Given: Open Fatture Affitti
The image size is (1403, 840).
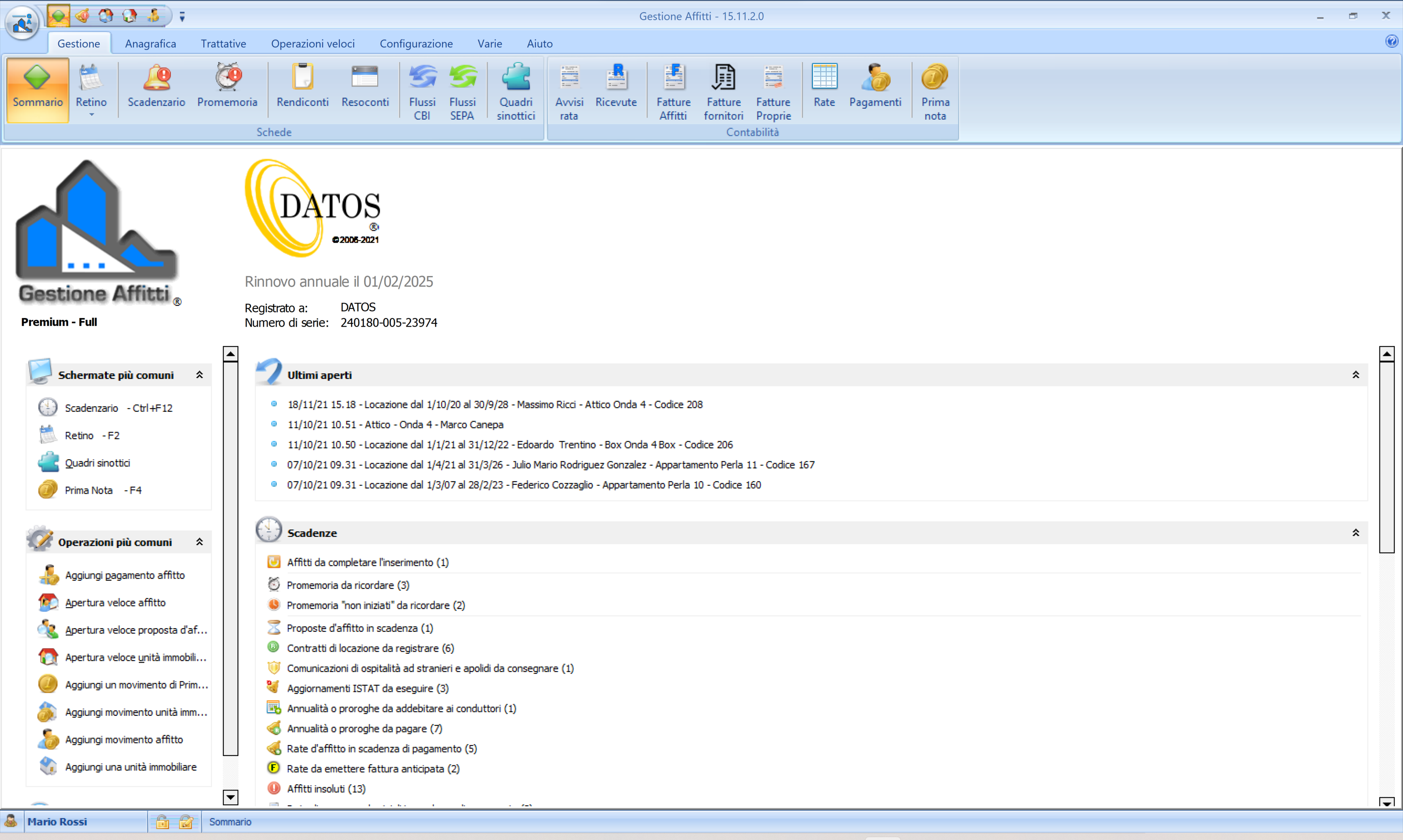Looking at the screenshot, I should 673,92.
